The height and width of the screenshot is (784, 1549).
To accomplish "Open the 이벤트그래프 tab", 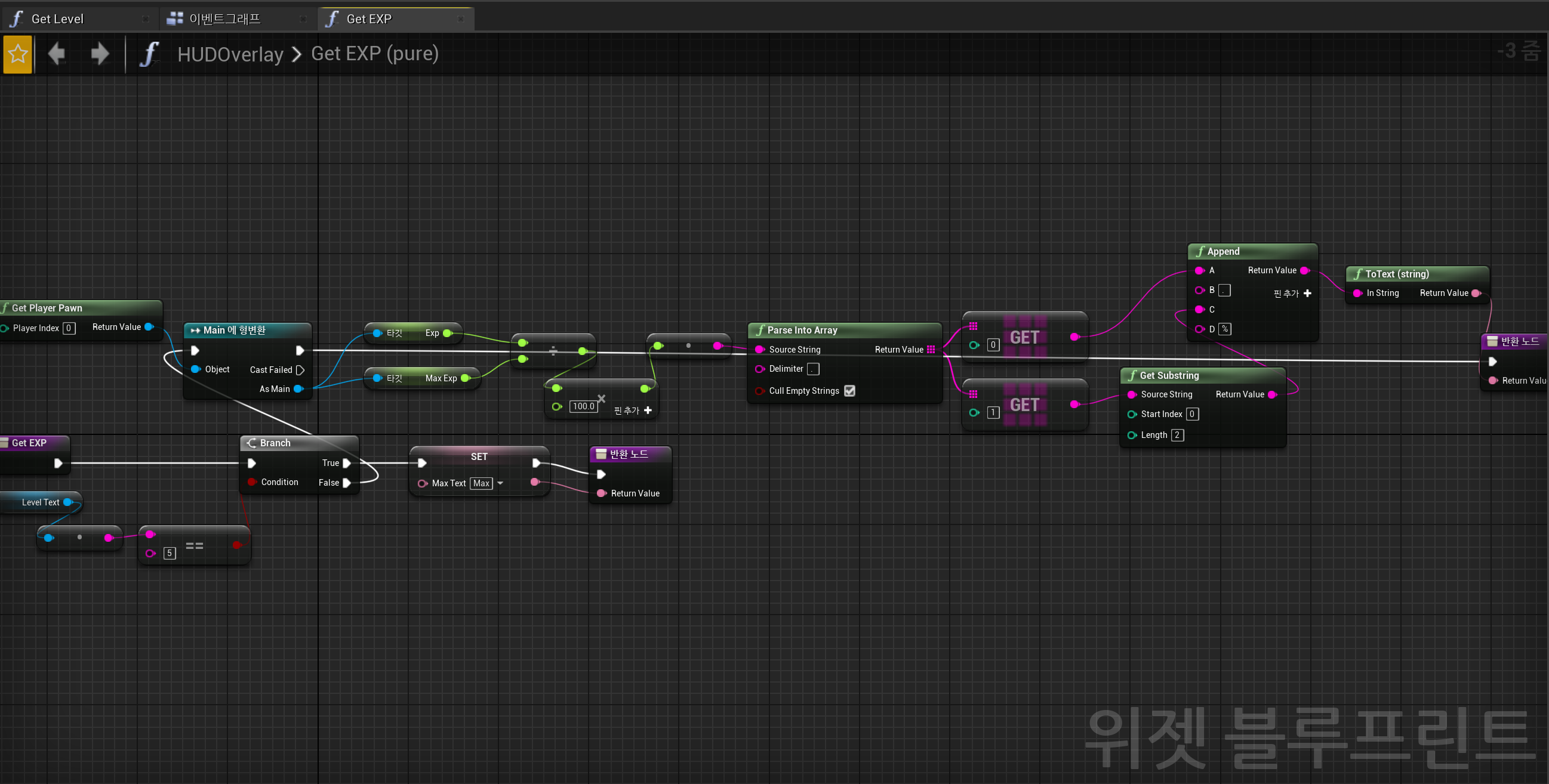I will 224,18.
